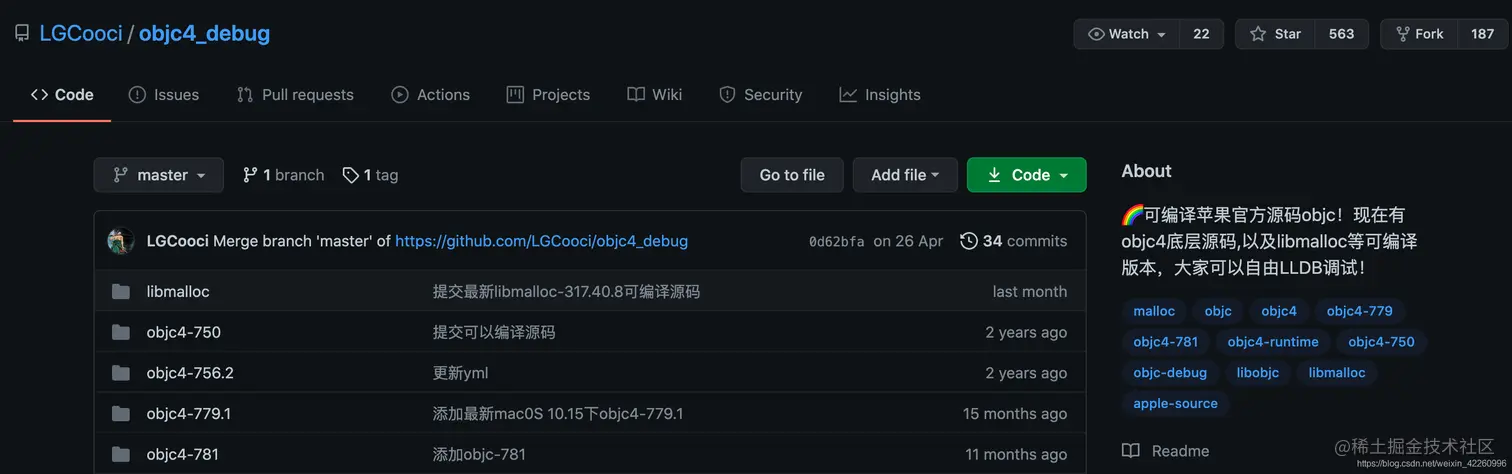View the 1 tag link

coord(370,175)
